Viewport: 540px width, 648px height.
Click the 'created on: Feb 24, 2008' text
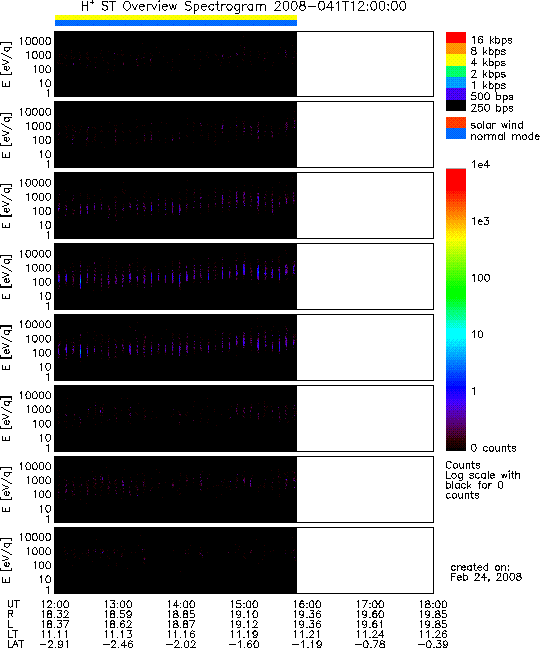pos(486,572)
